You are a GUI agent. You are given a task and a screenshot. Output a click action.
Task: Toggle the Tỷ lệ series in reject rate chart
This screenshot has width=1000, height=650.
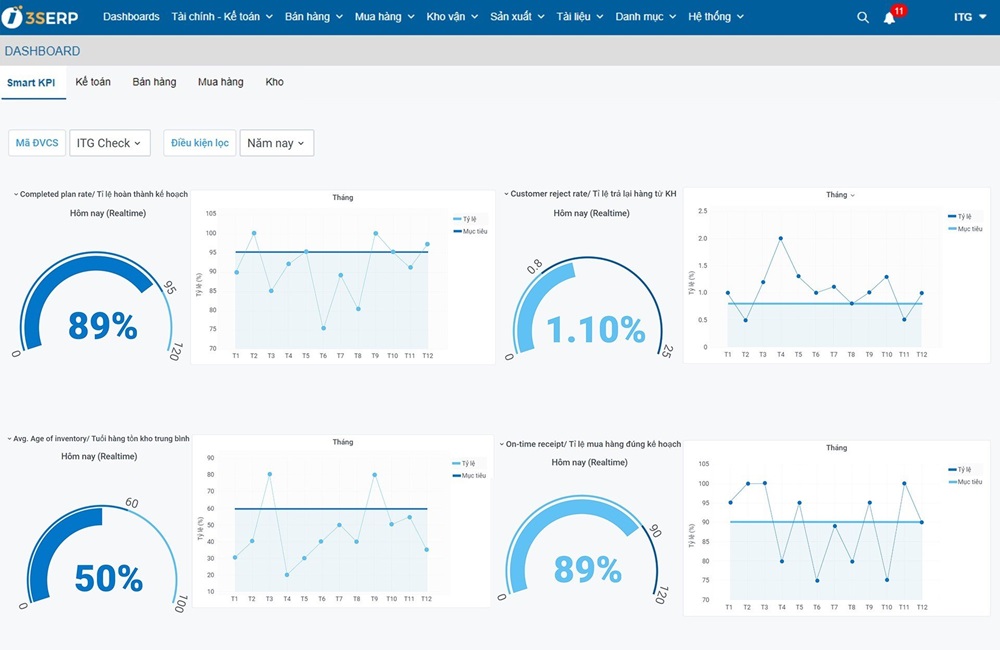coord(964,214)
